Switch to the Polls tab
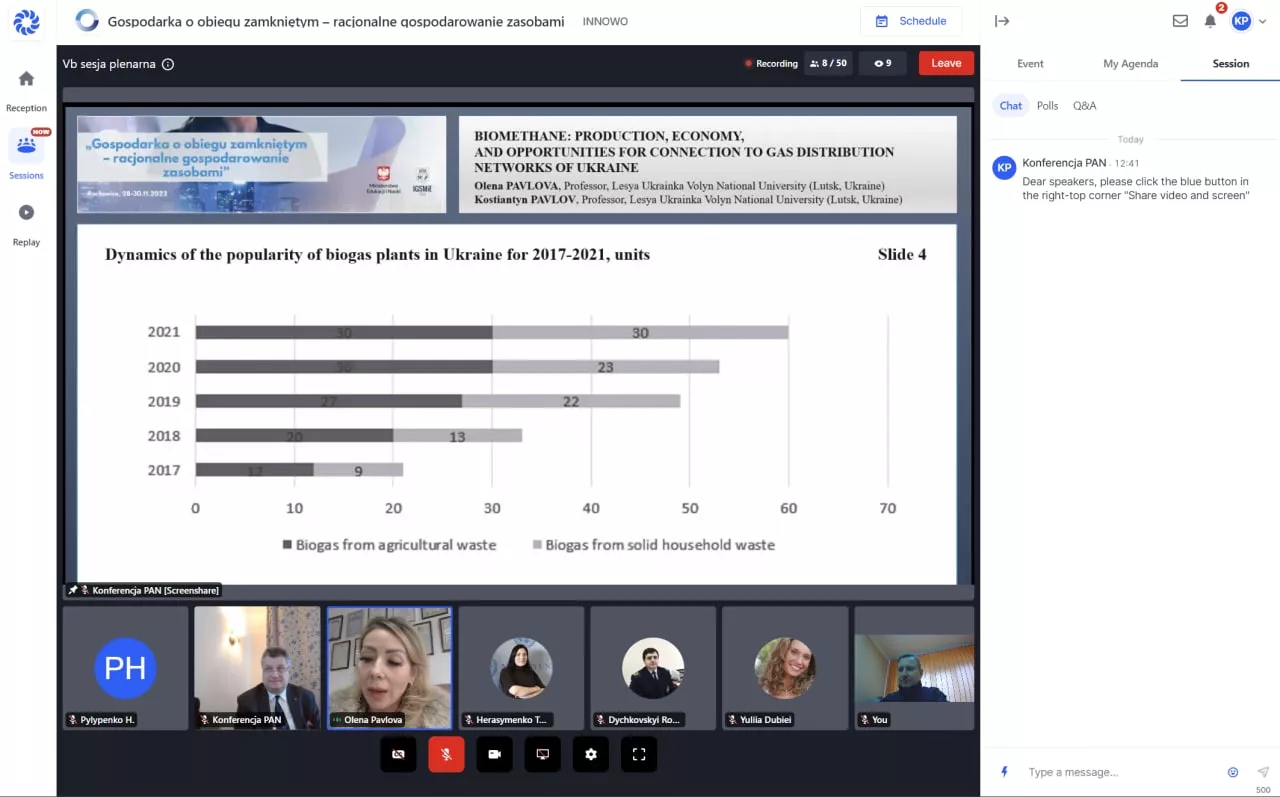Viewport: 1280px width, 797px height. 1047,105
